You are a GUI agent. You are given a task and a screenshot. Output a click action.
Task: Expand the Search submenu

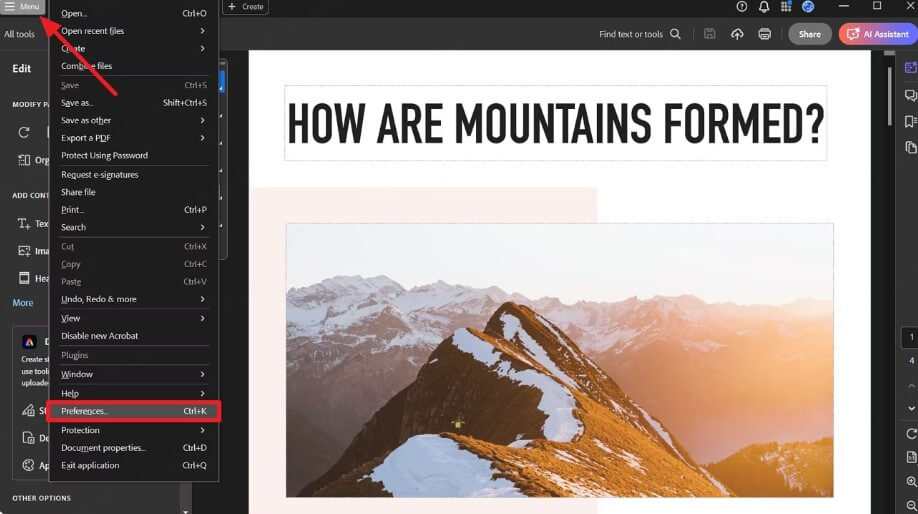(x=133, y=227)
